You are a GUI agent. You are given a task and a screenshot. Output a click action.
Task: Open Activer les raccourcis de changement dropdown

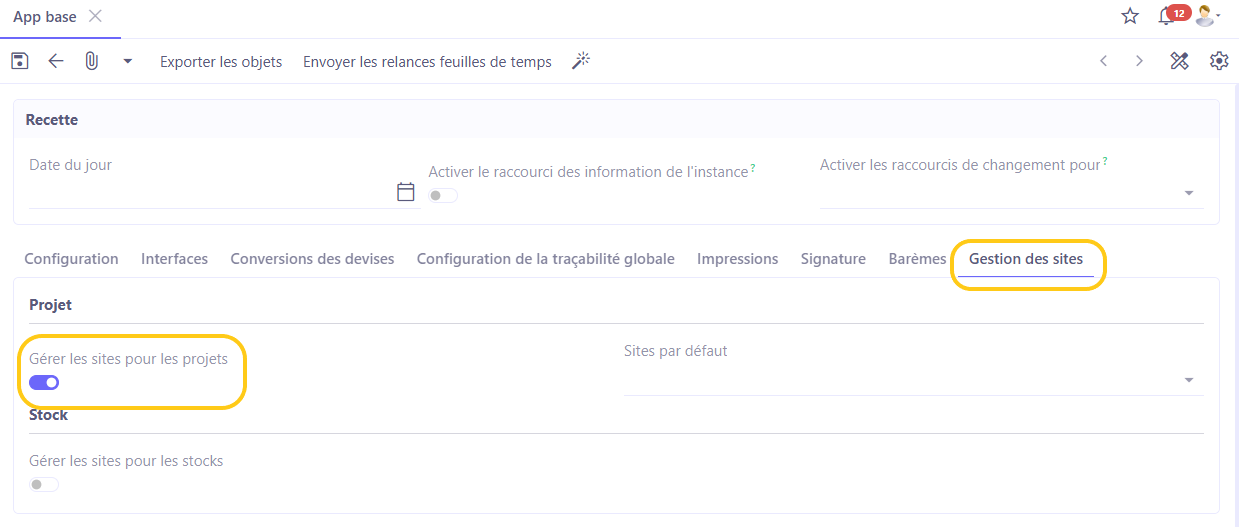tap(1189, 193)
